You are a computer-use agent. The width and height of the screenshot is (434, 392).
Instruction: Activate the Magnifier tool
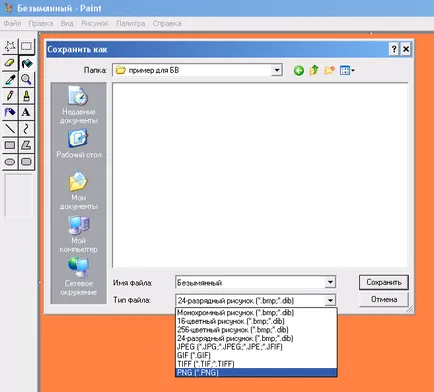pyautogui.click(x=26, y=79)
